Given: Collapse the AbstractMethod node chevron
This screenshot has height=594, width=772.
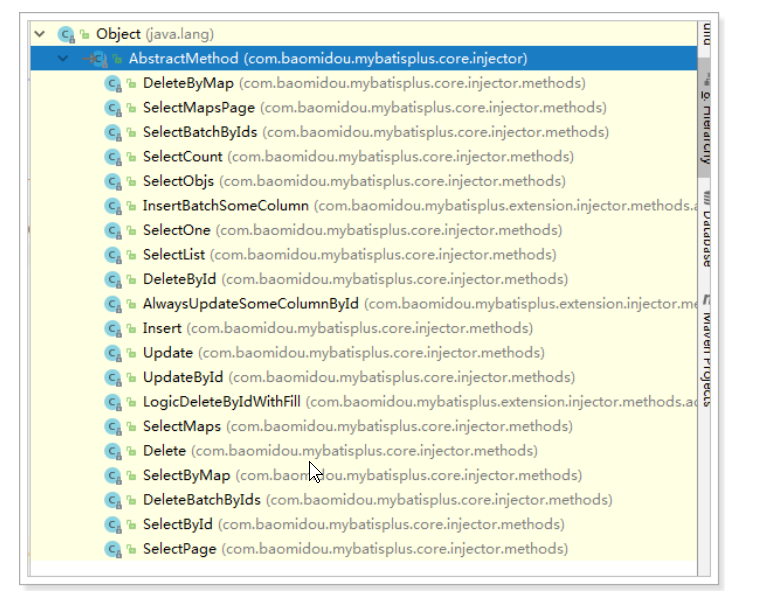Looking at the screenshot, I should [x=63, y=59].
